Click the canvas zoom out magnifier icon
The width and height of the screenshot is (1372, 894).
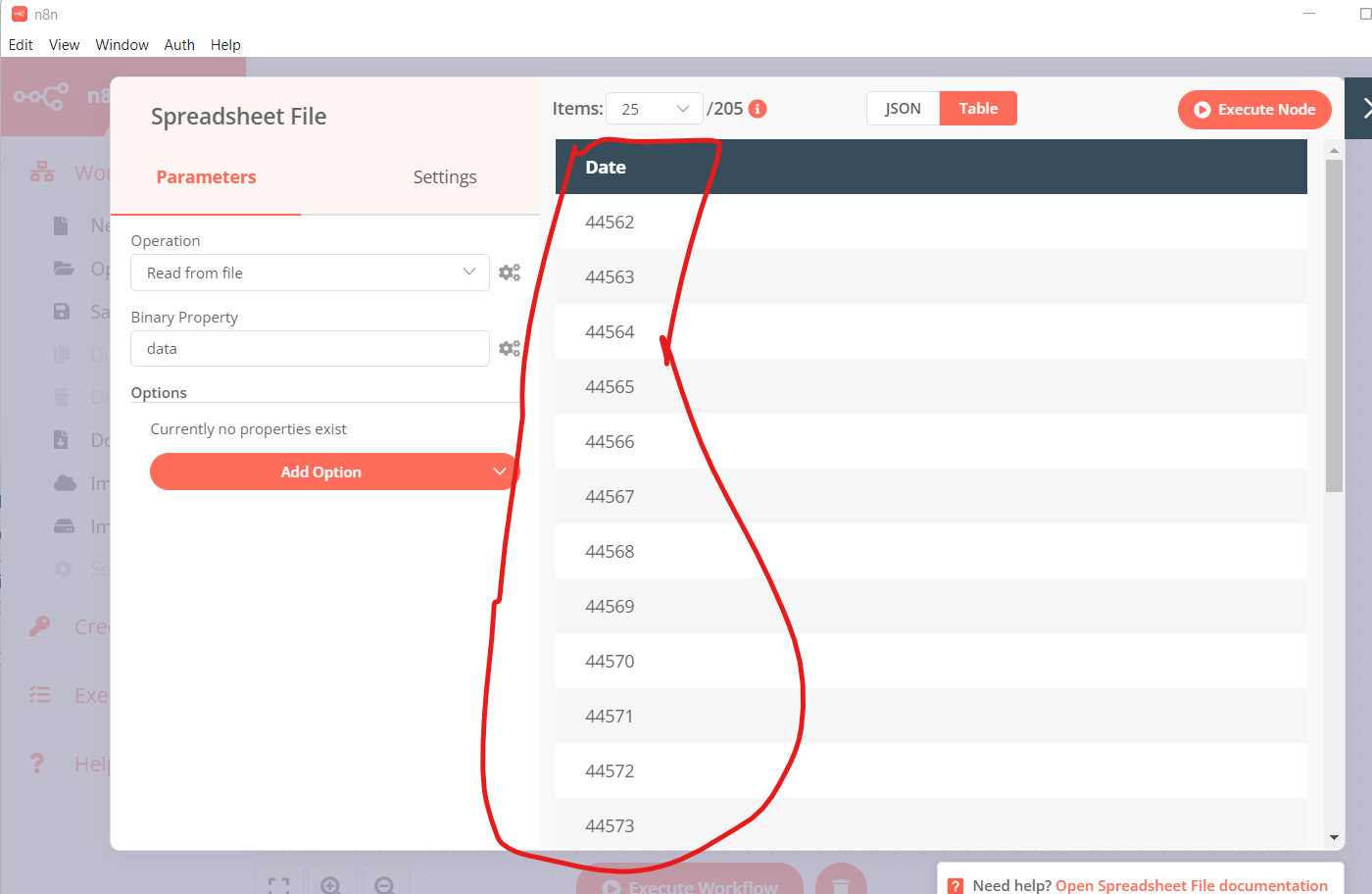[x=384, y=885]
